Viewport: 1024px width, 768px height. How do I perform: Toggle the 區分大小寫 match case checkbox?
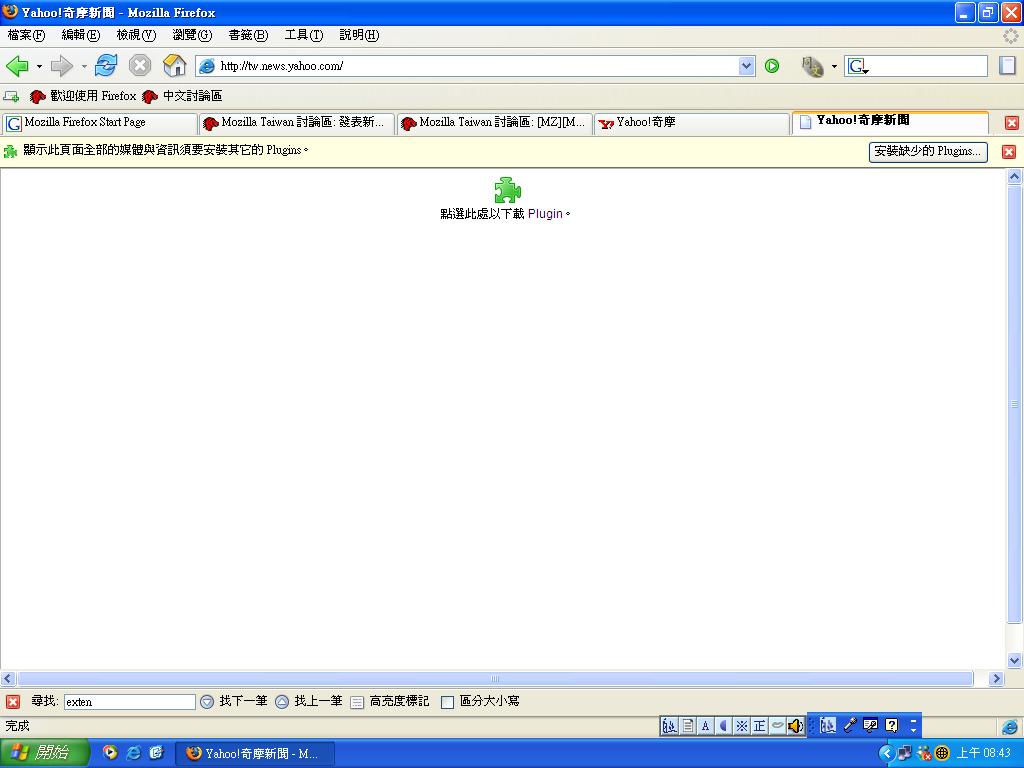pyautogui.click(x=448, y=702)
